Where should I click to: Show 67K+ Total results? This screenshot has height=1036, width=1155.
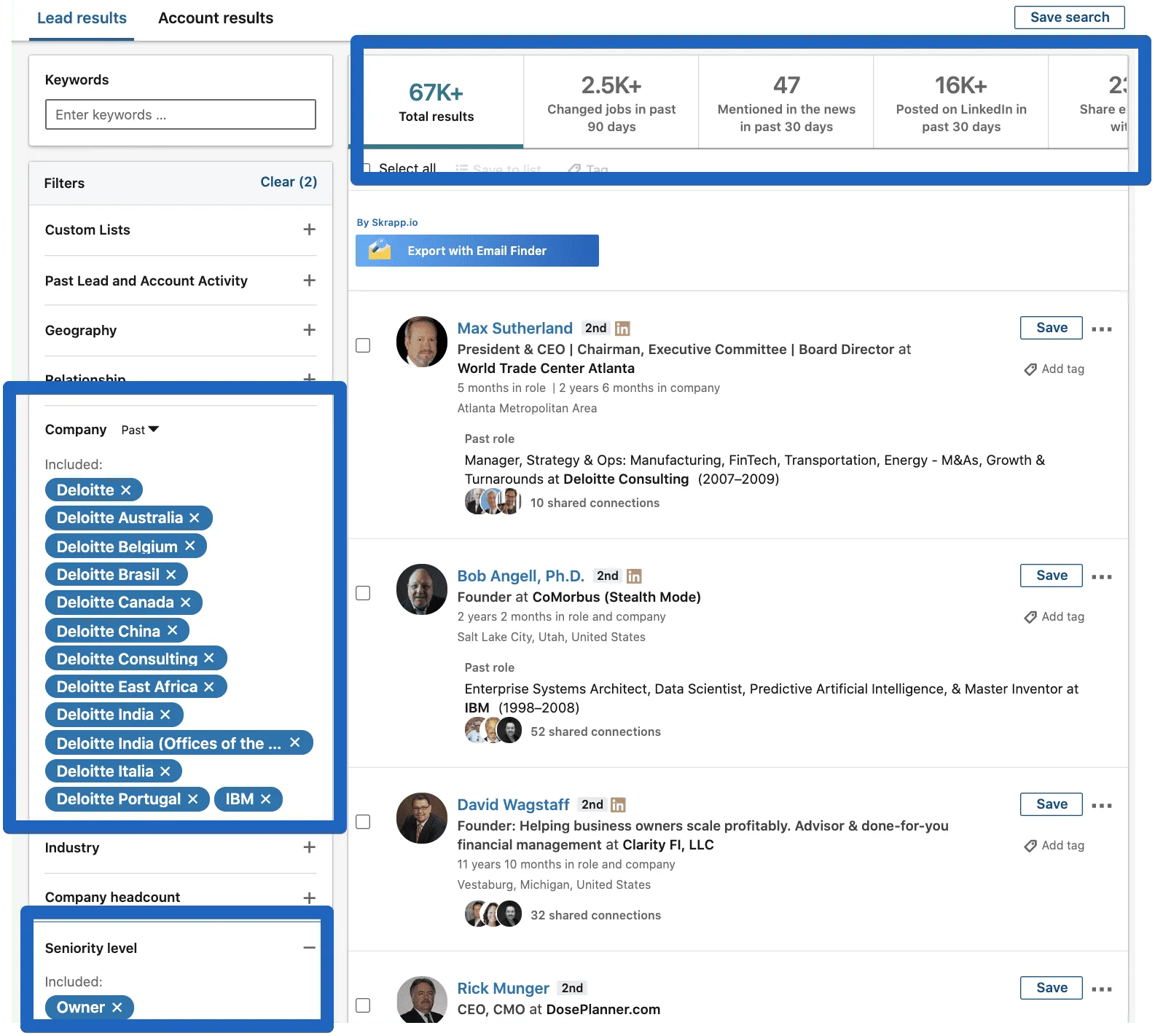(x=436, y=102)
